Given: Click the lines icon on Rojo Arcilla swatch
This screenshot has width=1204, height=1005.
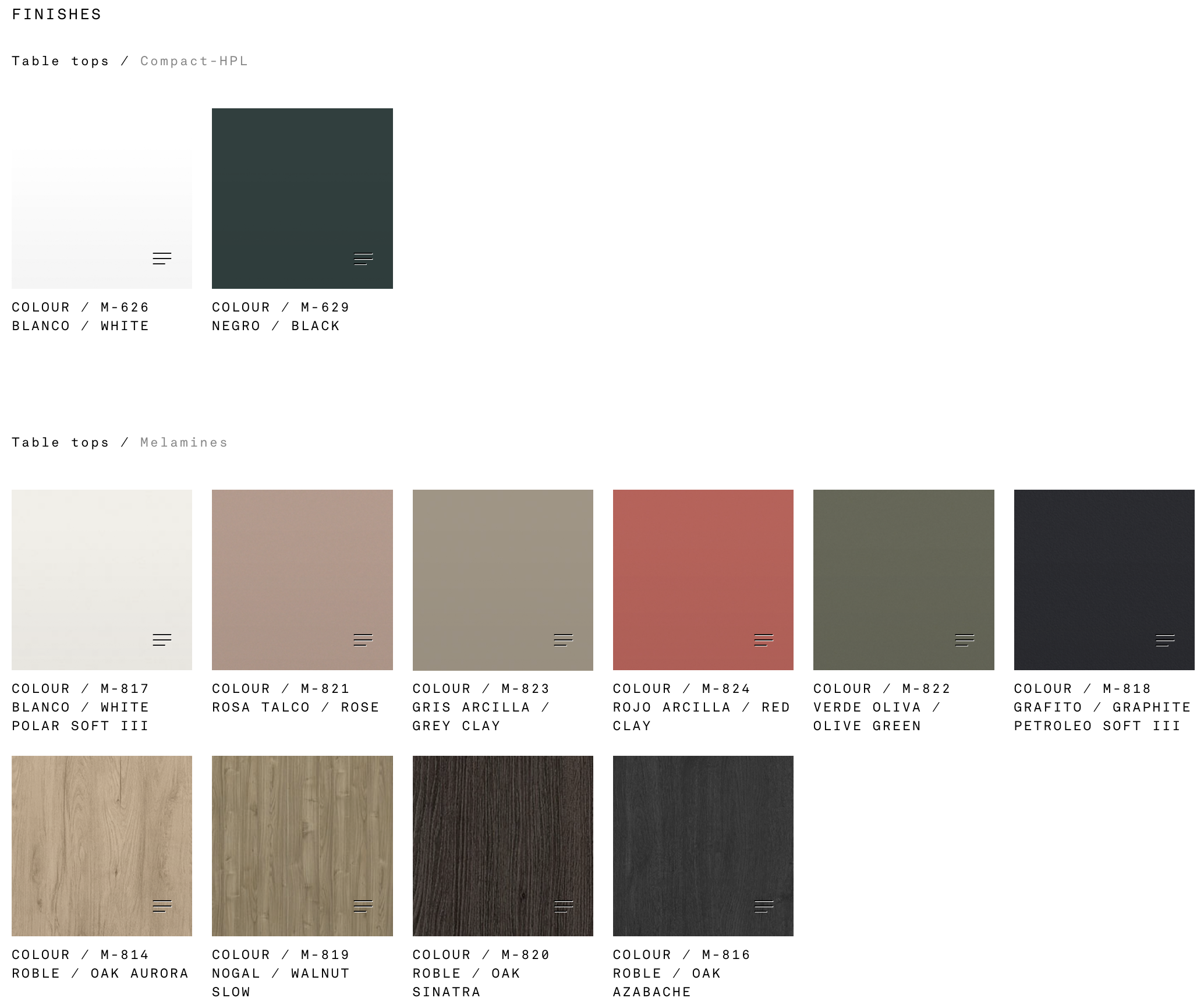Looking at the screenshot, I should point(763,640).
